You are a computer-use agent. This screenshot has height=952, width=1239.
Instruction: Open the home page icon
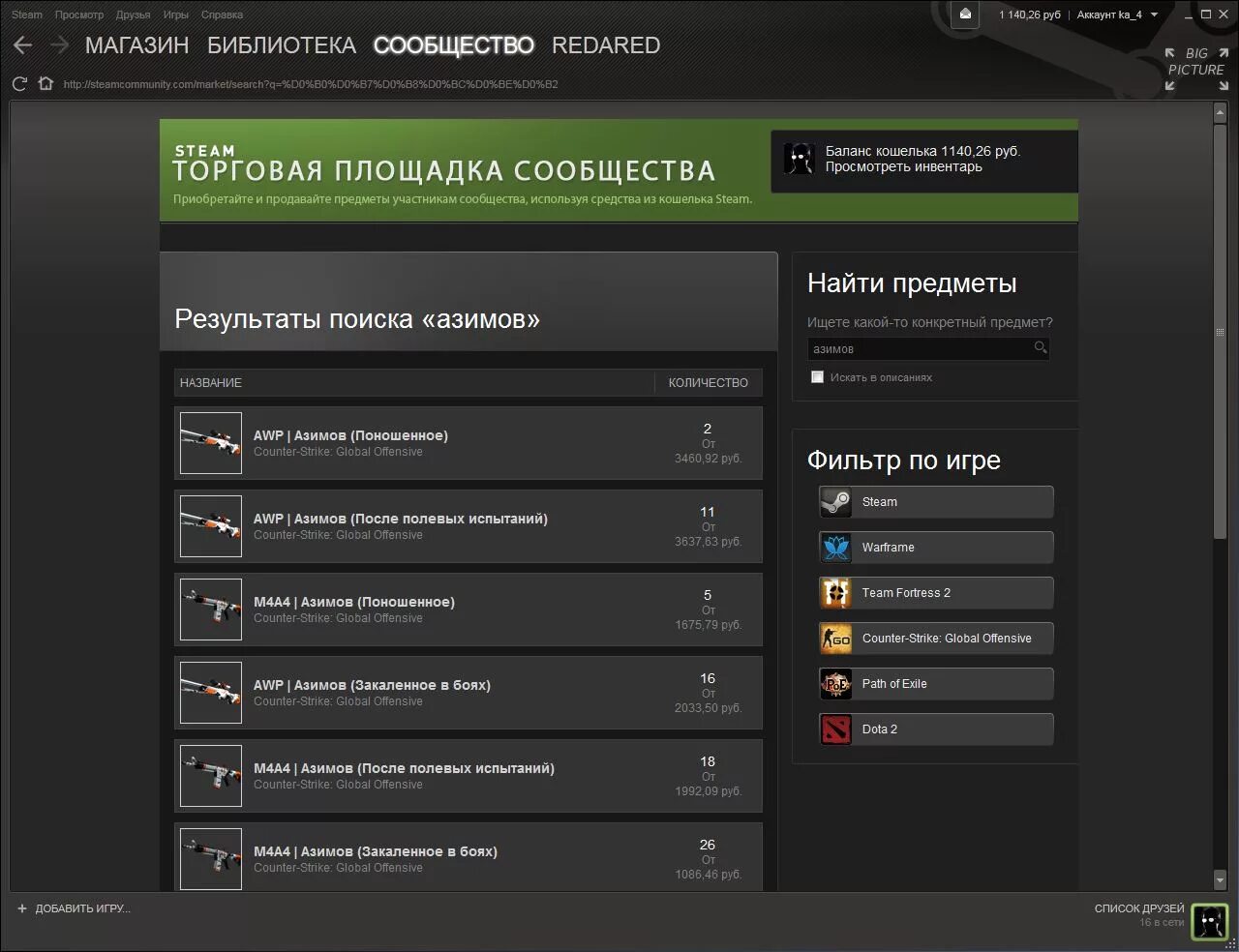coord(45,84)
